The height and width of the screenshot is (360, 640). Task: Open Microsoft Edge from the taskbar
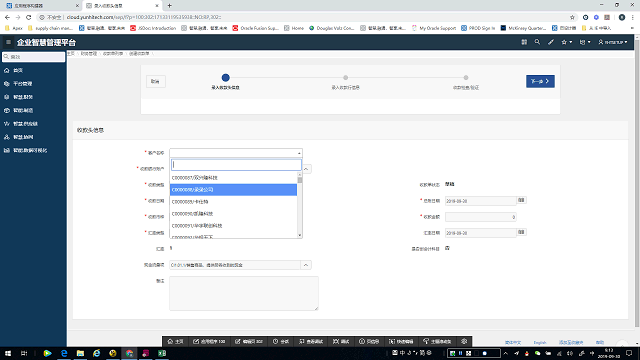64,353
